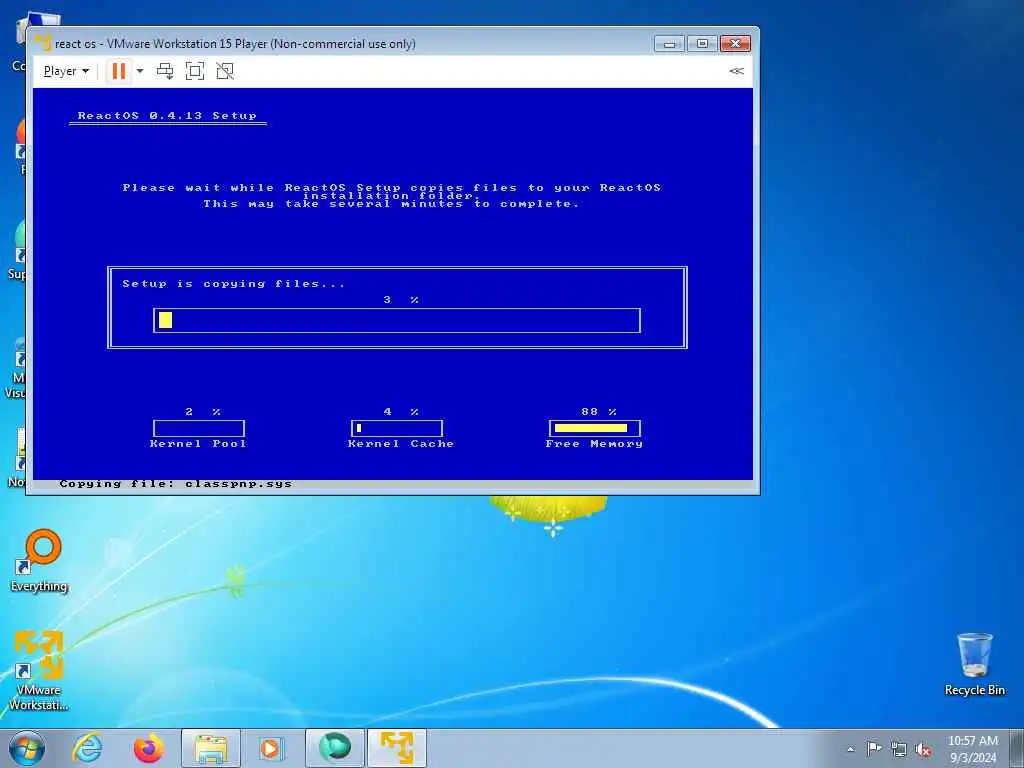Image resolution: width=1024 pixels, height=768 pixels.
Task: Open Windows Explorer from the taskbar
Action: coord(211,748)
